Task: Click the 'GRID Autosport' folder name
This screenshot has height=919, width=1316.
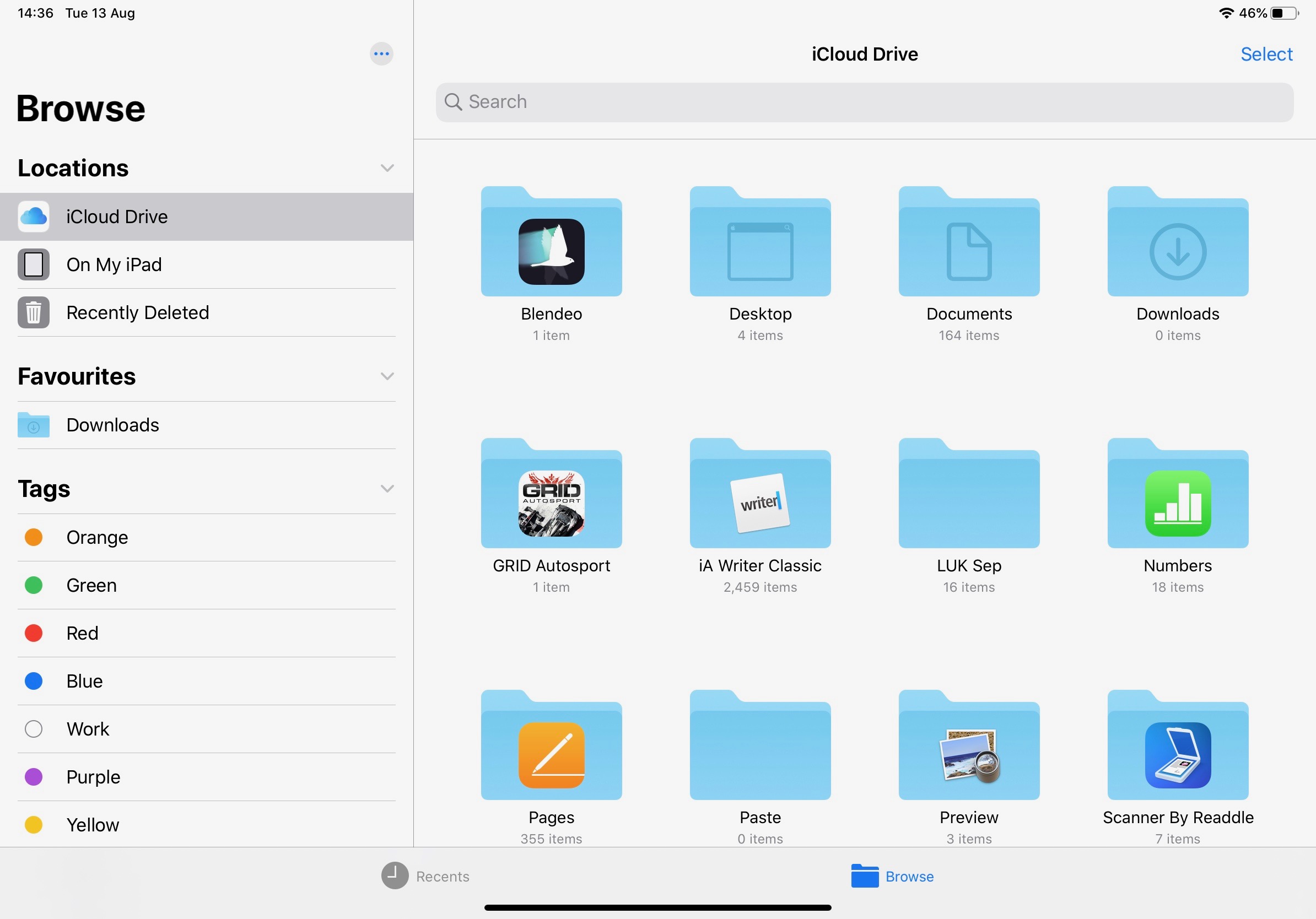Action: coord(552,566)
